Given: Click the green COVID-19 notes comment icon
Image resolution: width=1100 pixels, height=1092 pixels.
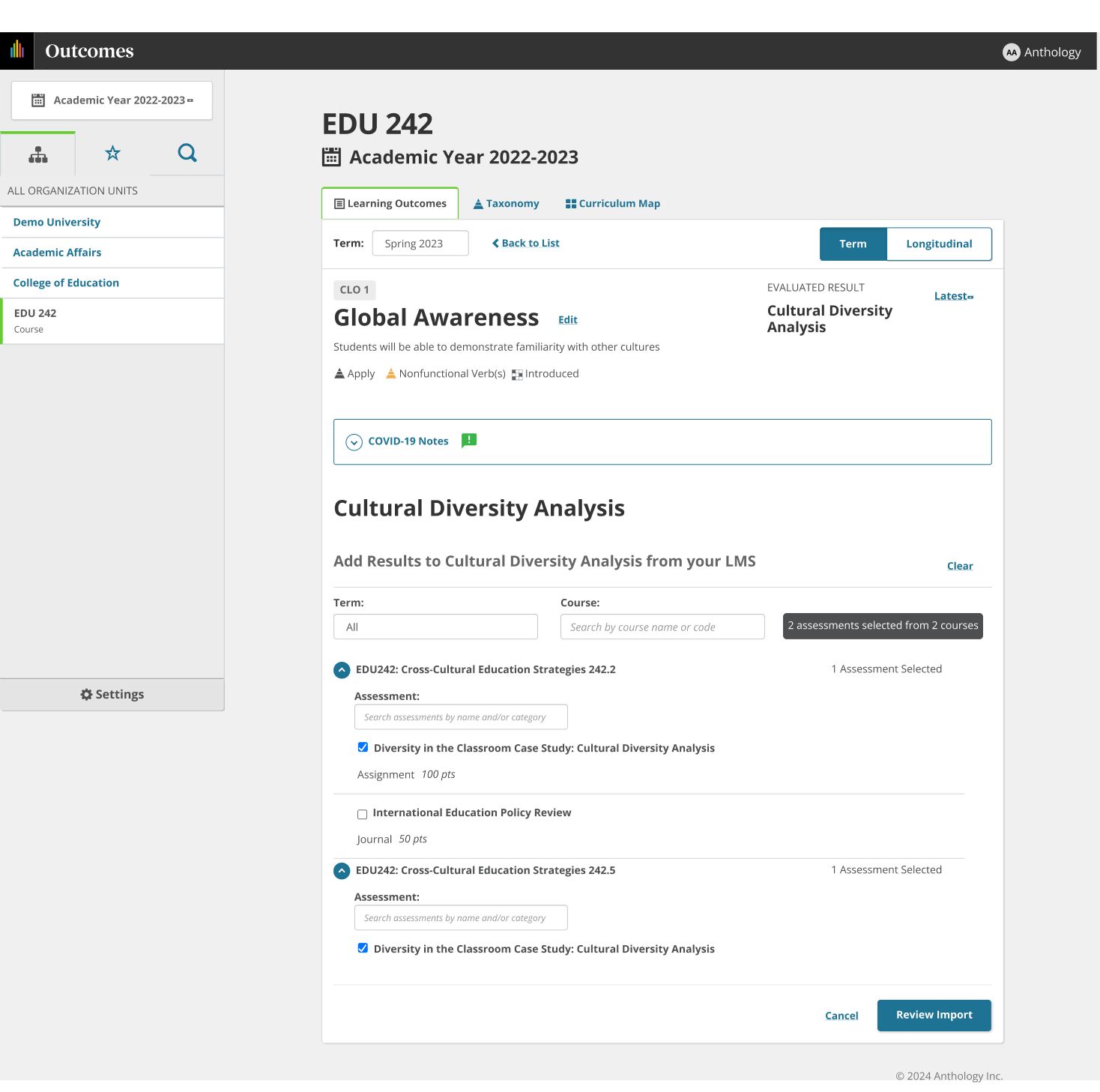Looking at the screenshot, I should (469, 440).
